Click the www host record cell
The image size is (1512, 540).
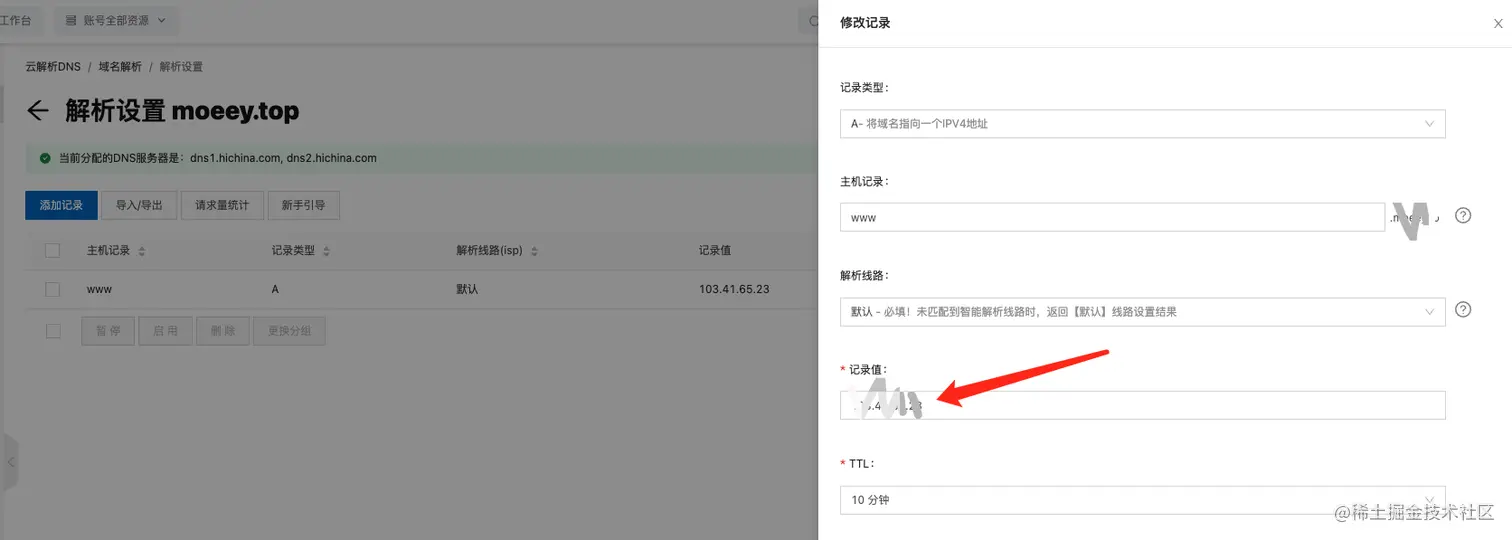[x=99, y=289]
